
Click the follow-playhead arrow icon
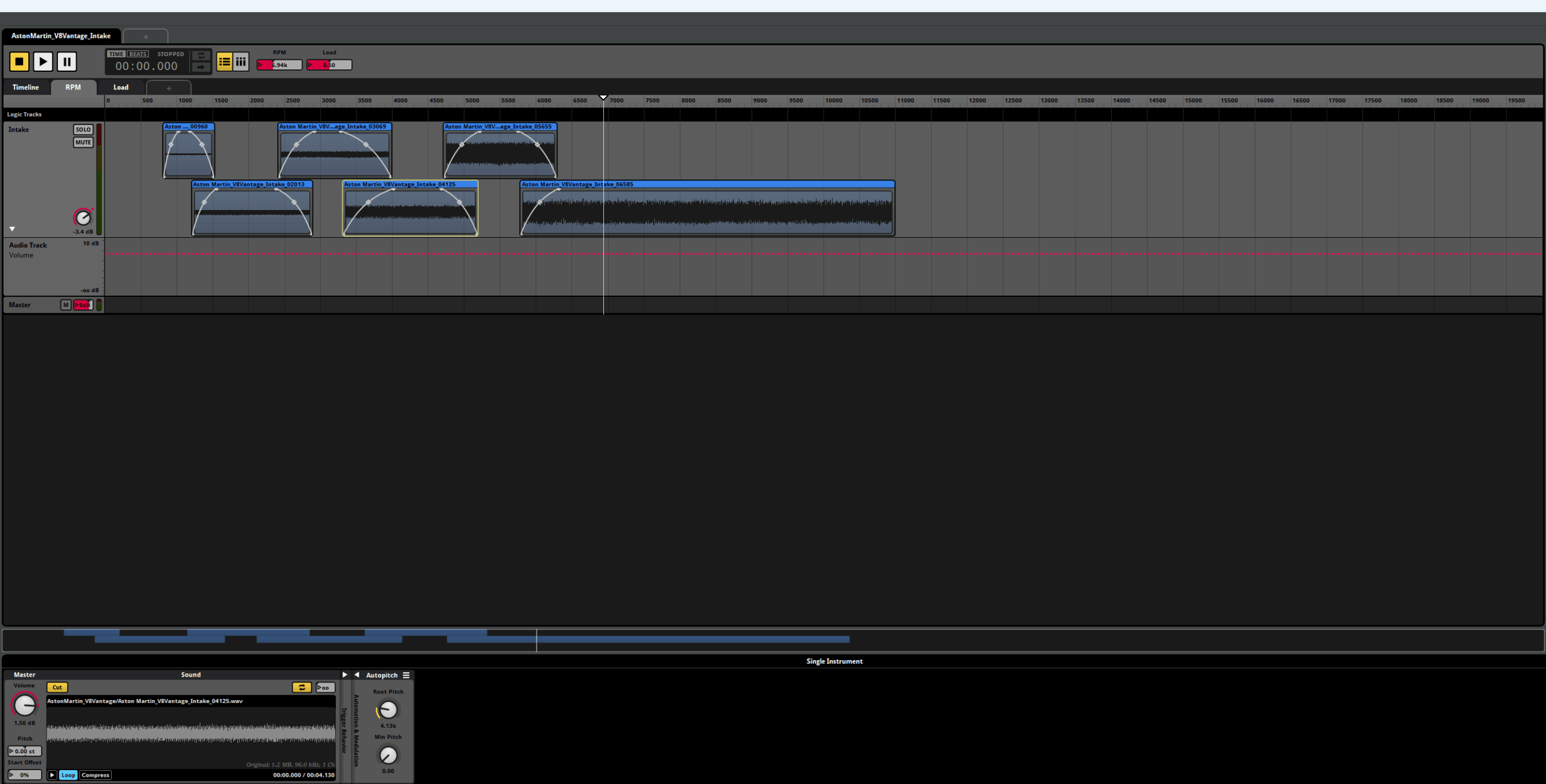click(201, 67)
